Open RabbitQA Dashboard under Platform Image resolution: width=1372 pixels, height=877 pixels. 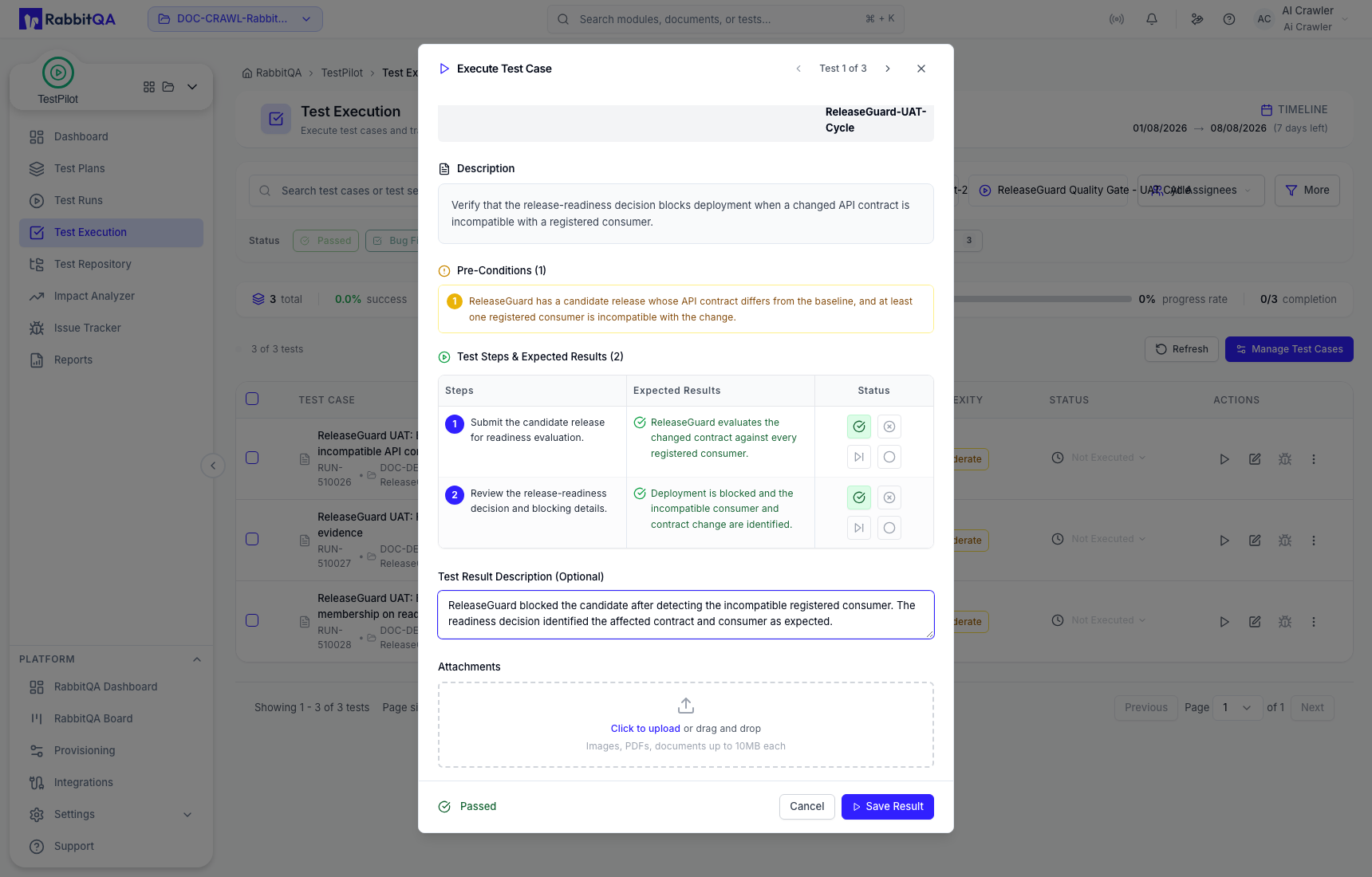(x=111, y=687)
